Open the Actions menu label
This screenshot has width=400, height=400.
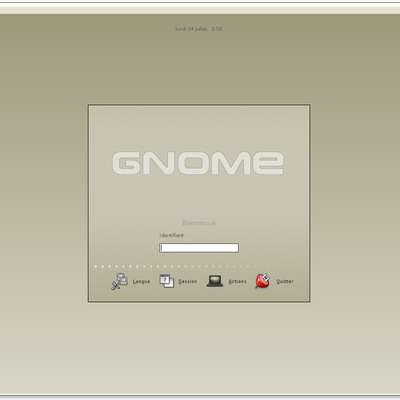point(237,281)
